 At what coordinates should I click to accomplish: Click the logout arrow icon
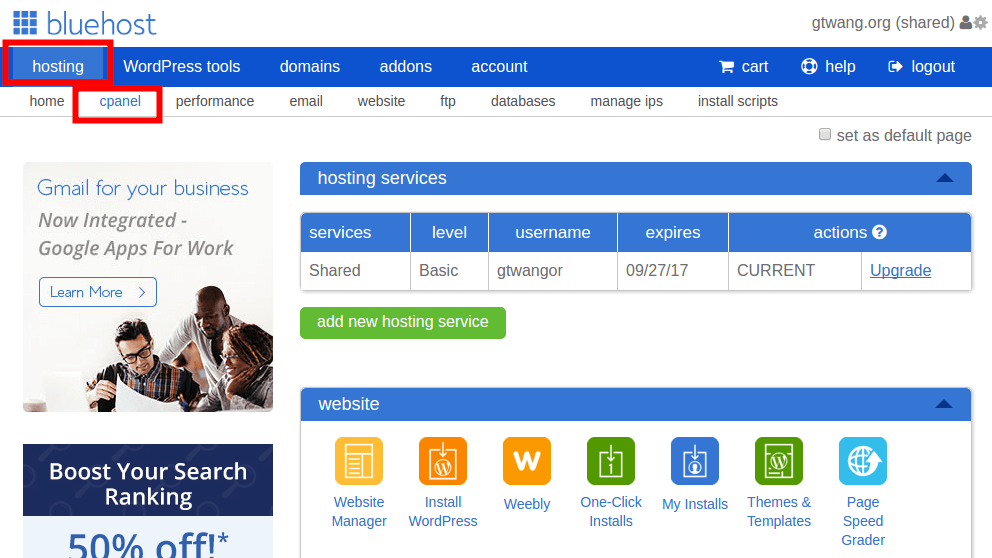click(895, 66)
